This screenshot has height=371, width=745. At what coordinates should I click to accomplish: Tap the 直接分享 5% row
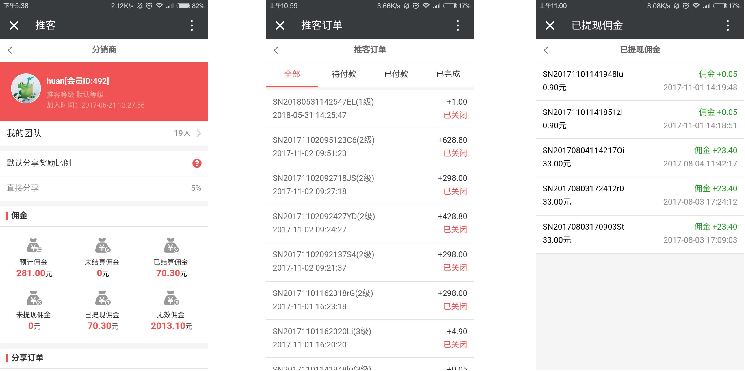click(x=104, y=188)
